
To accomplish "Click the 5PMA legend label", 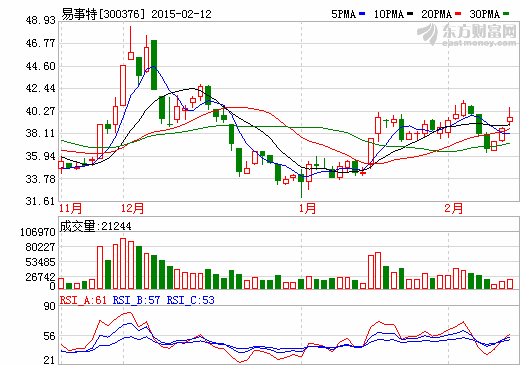I will (x=343, y=14).
